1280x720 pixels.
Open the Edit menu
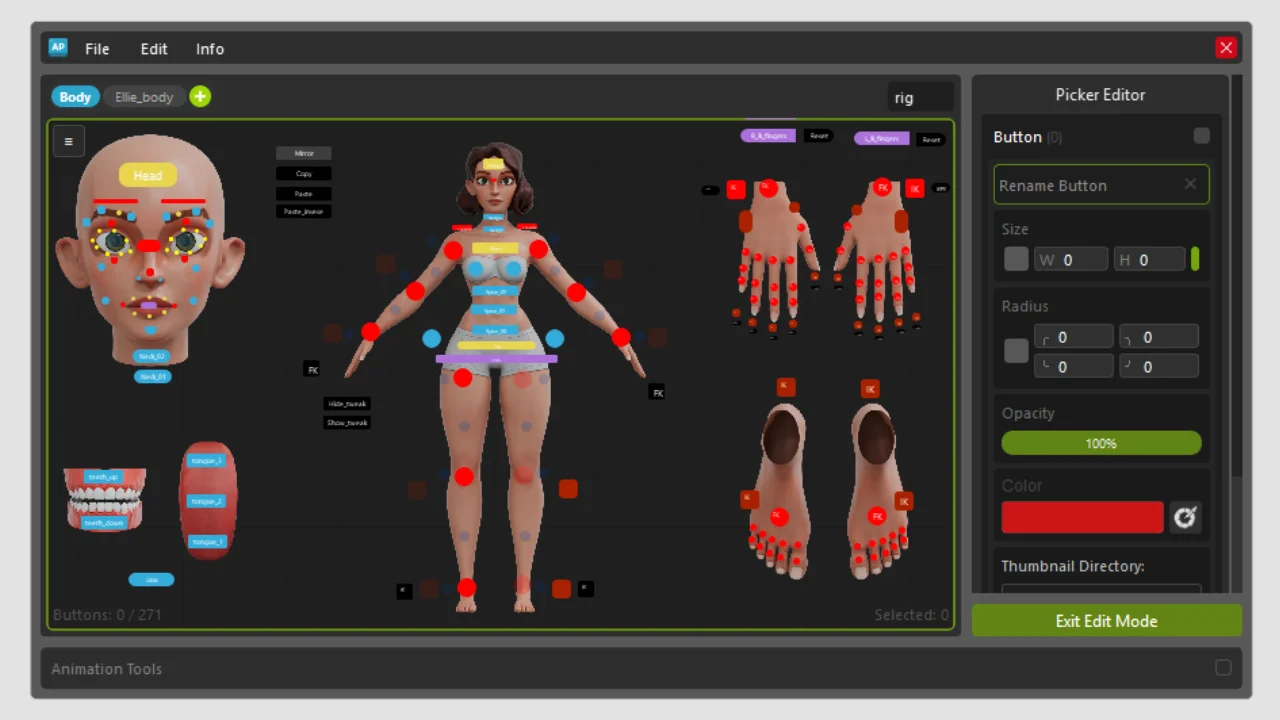(x=153, y=48)
